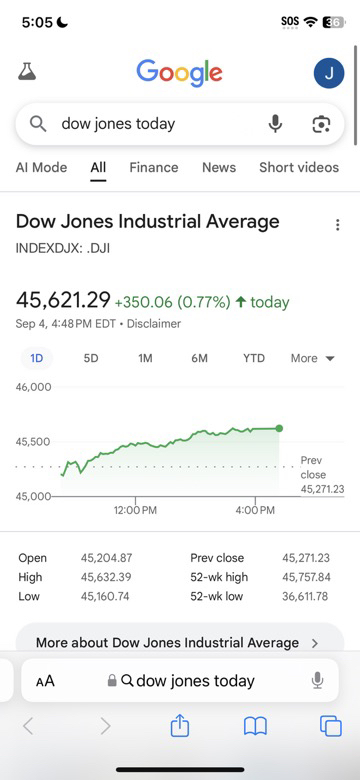Select the 1M chart range
360x780 pixels.
pyautogui.click(x=145, y=358)
